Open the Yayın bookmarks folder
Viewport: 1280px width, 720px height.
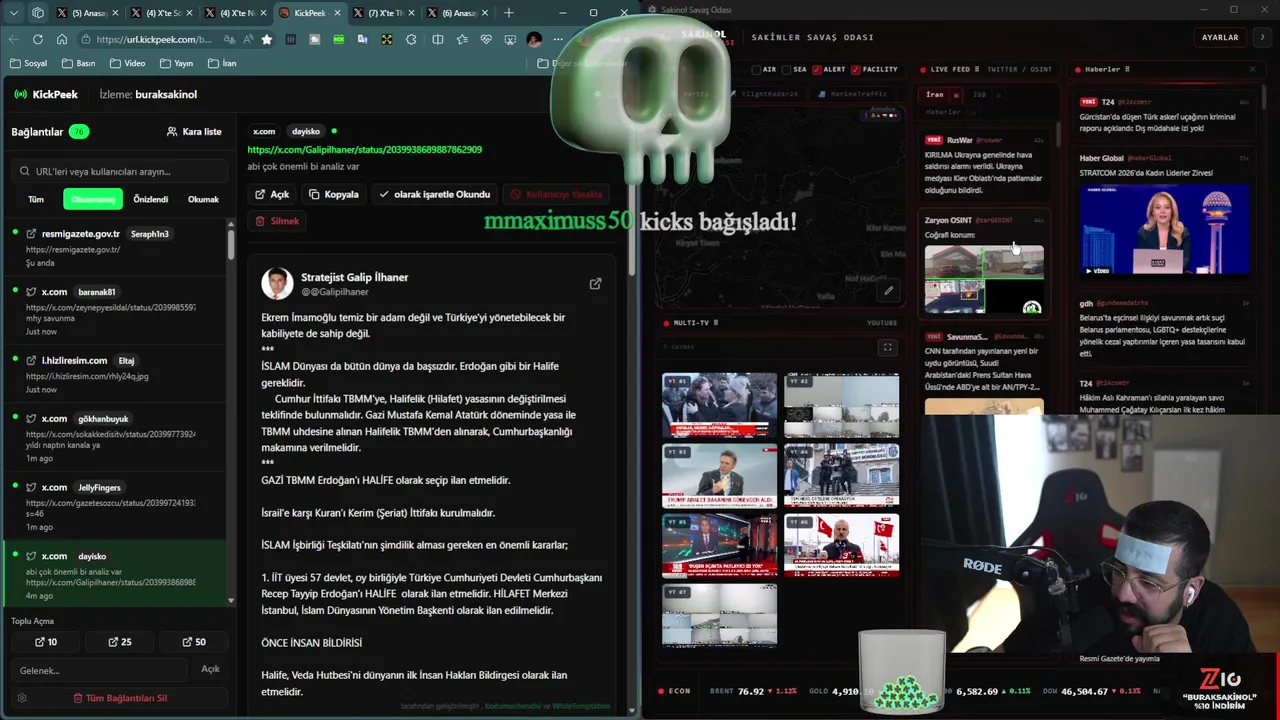point(175,63)
